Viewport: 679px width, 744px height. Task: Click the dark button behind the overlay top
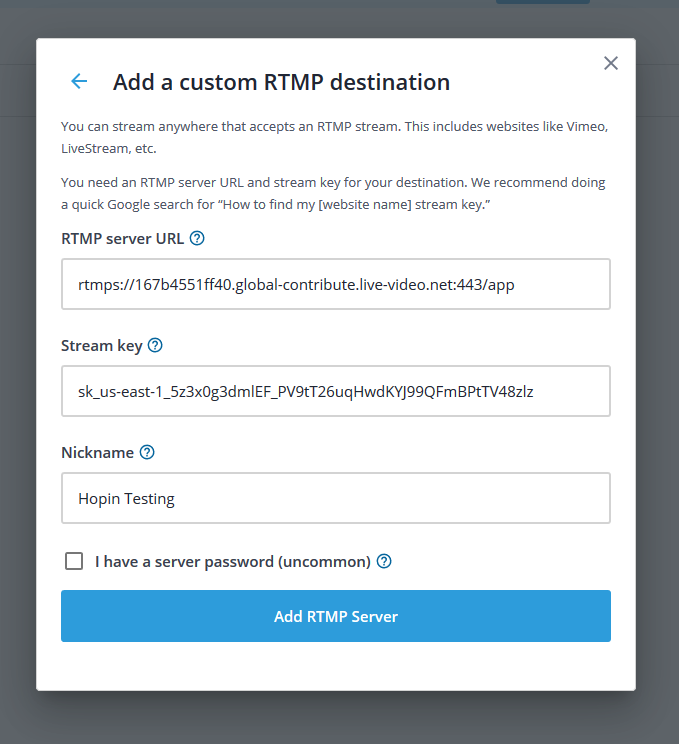click(543, 2)
